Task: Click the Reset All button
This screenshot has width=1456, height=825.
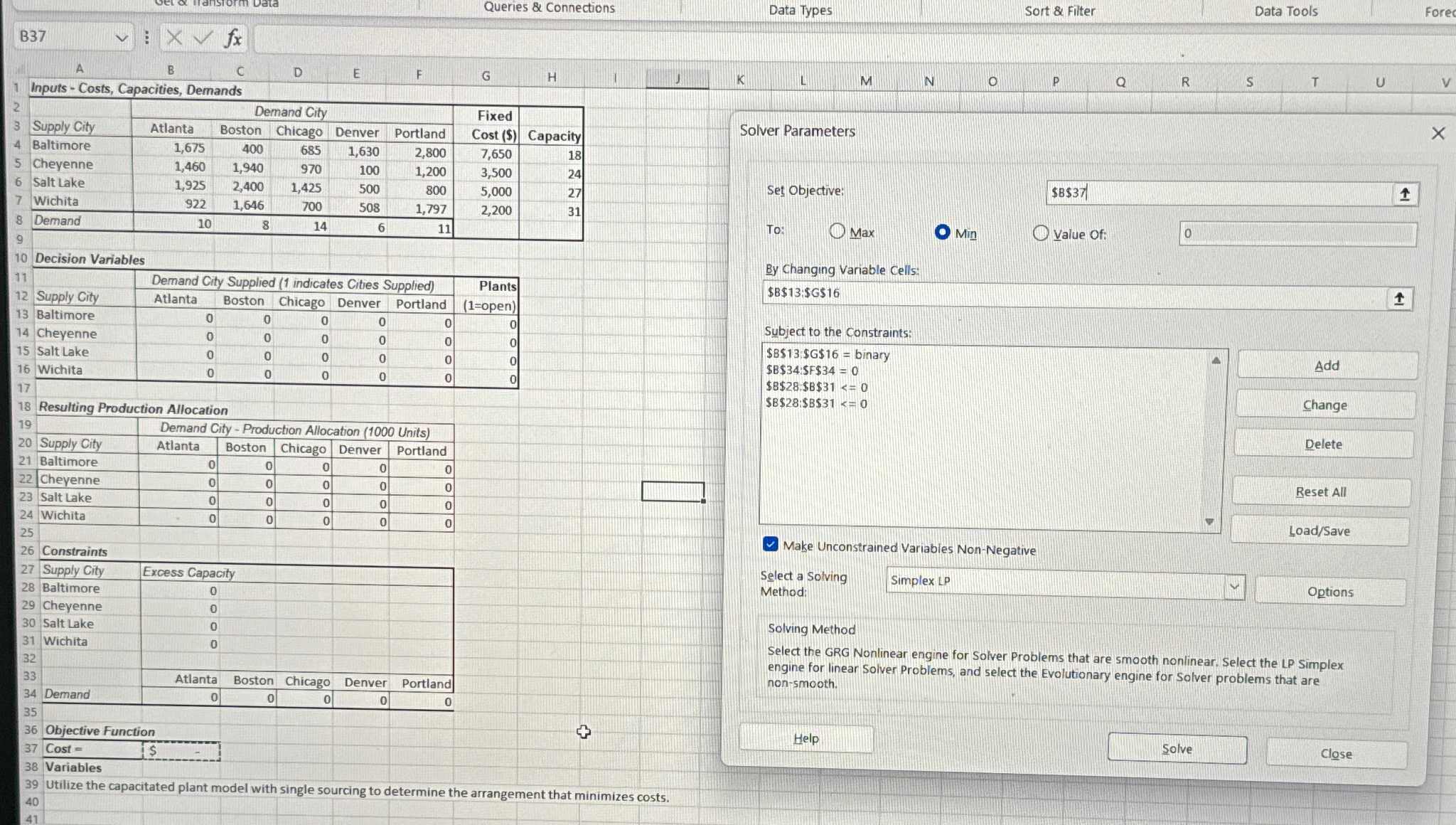Action: click(1320, 491)
